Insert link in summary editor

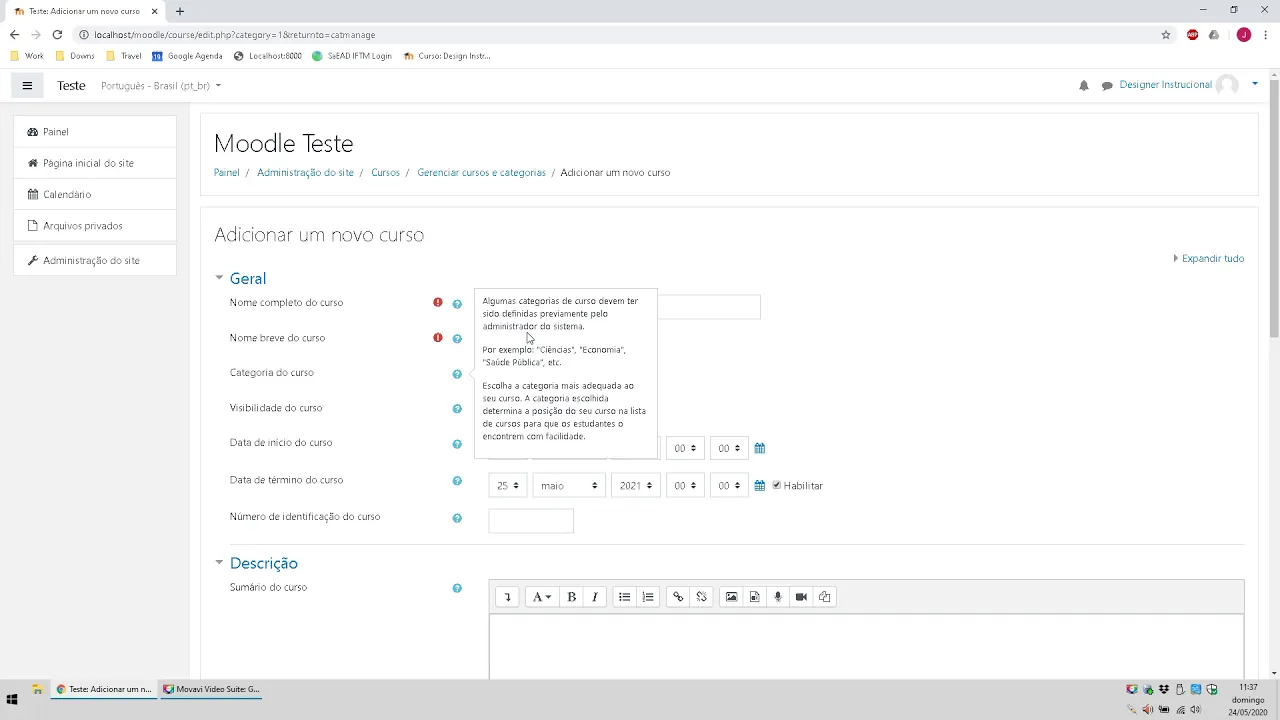click(x=678, y=597)
